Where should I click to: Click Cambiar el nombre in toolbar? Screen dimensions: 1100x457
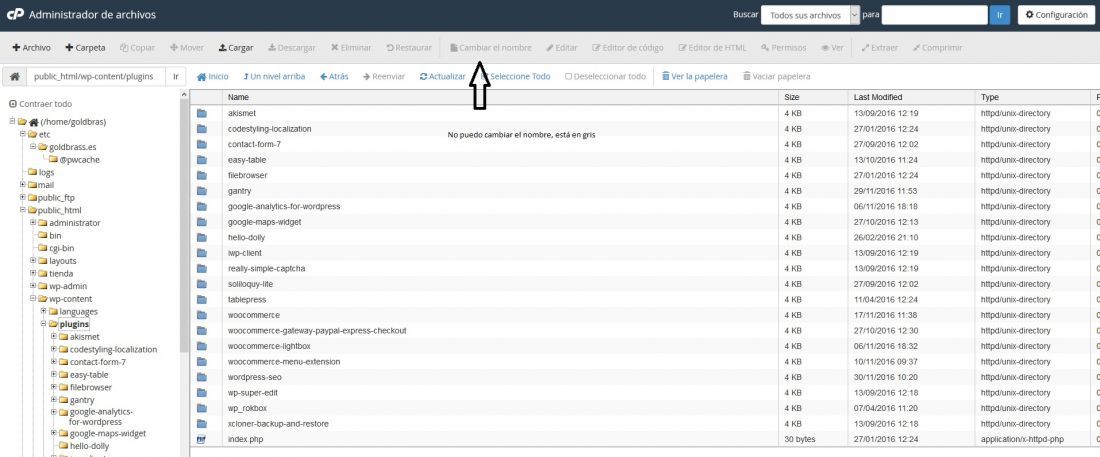pos(490,48)
